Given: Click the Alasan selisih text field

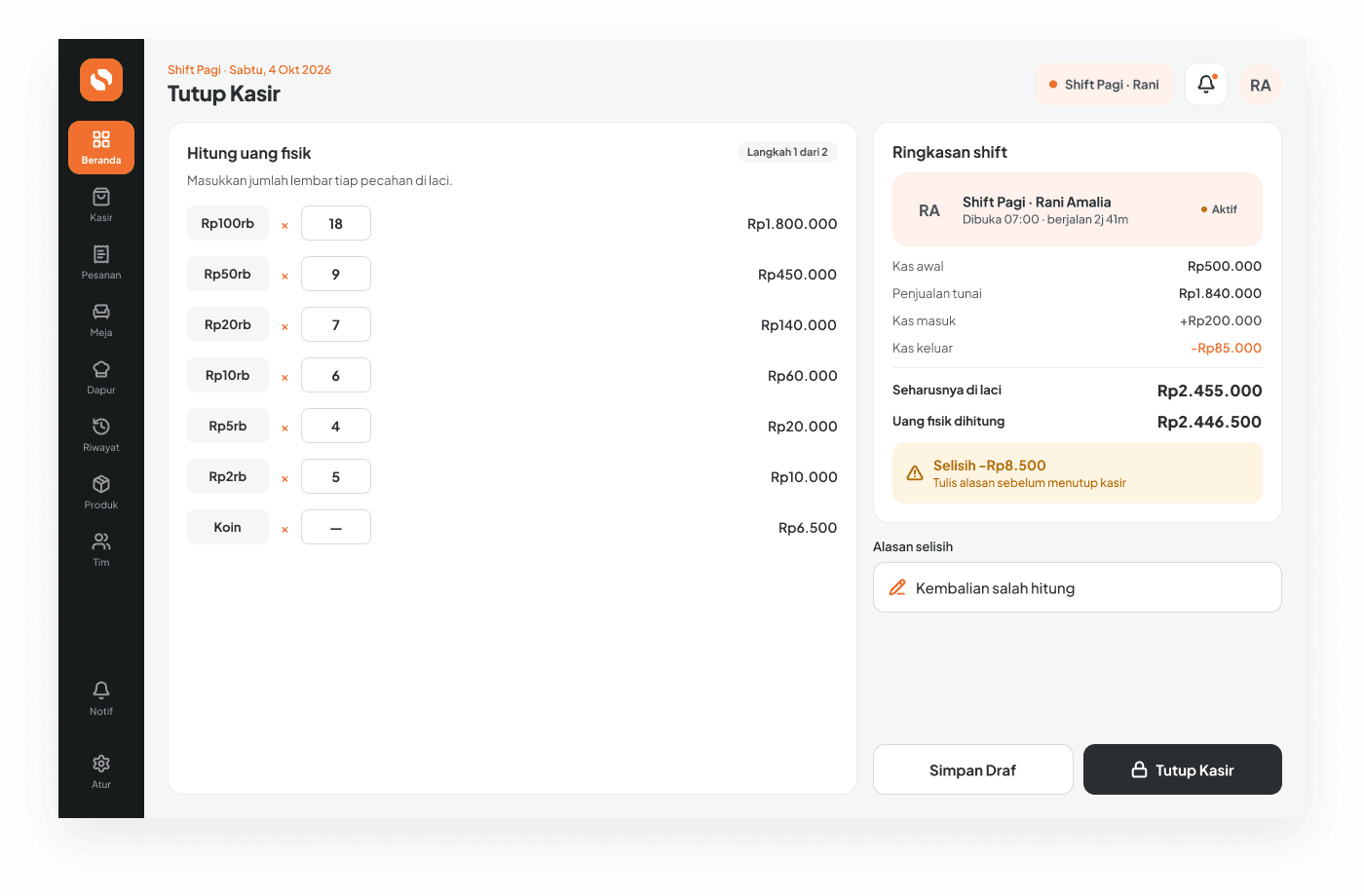Looking at the screenshot, I should coord(1078,587).
